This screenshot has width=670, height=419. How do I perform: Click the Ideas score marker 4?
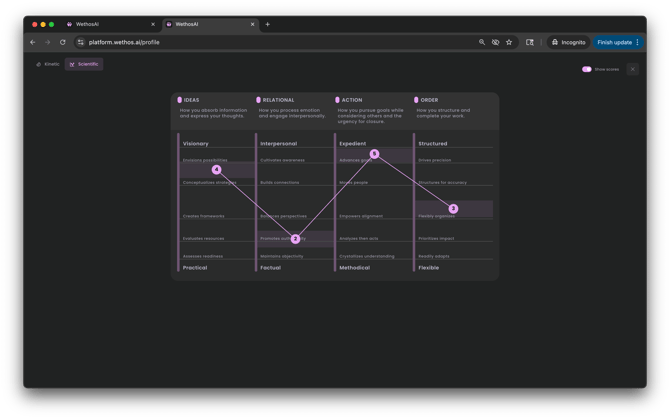(216, 170)
